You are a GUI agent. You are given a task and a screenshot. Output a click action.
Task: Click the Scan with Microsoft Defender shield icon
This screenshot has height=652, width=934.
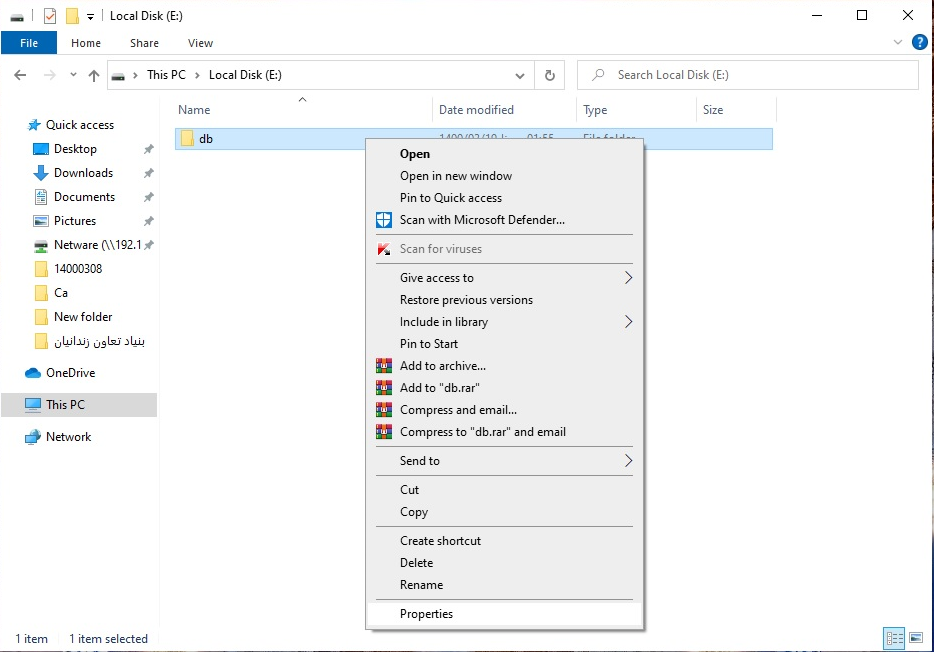click(384, 220)
